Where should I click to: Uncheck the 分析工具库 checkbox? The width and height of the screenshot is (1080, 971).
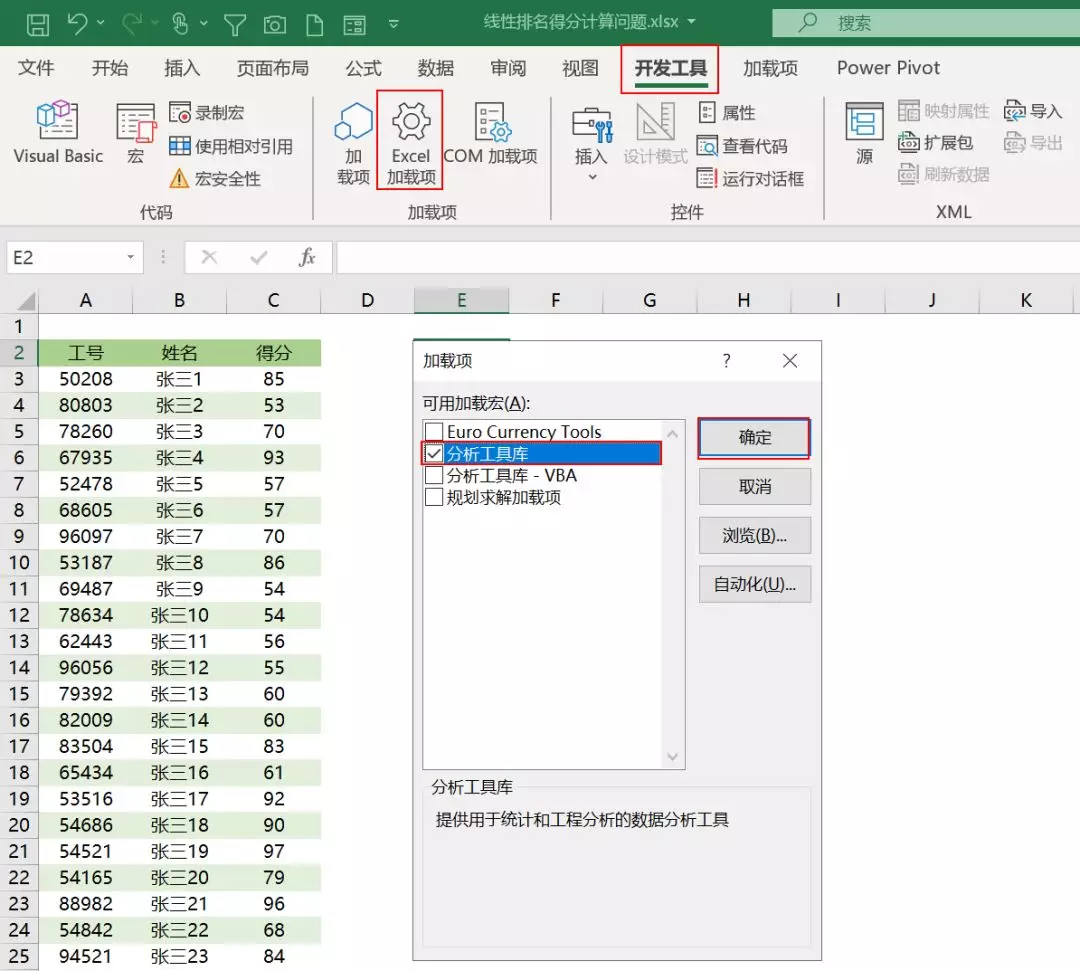point(434,453)
